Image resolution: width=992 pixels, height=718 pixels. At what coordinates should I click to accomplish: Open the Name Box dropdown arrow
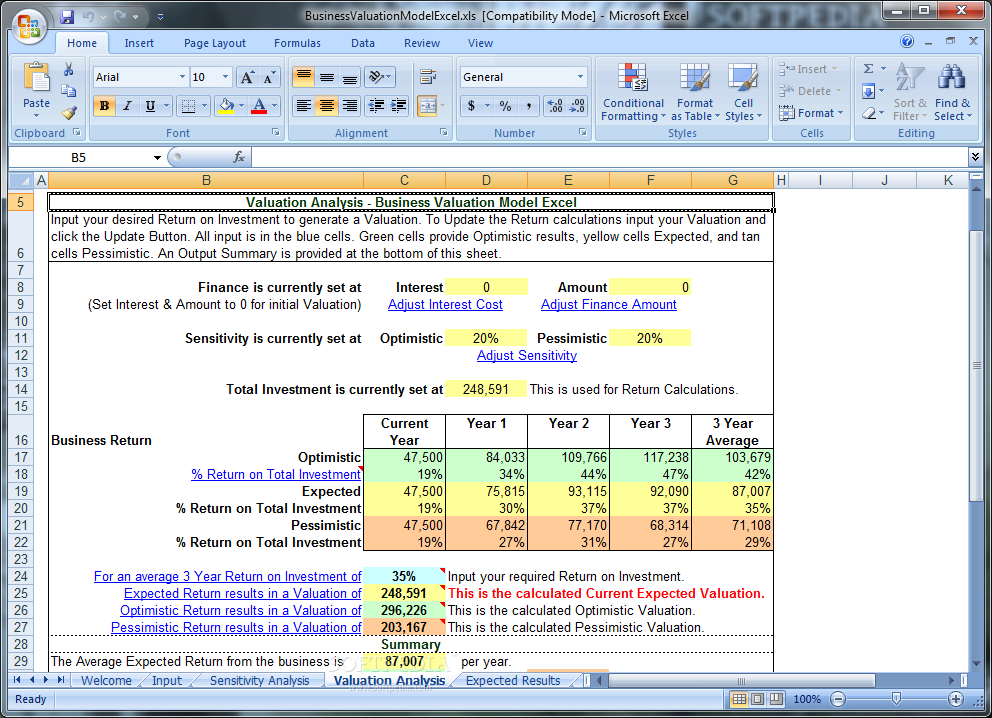click(x=157, y=158)
